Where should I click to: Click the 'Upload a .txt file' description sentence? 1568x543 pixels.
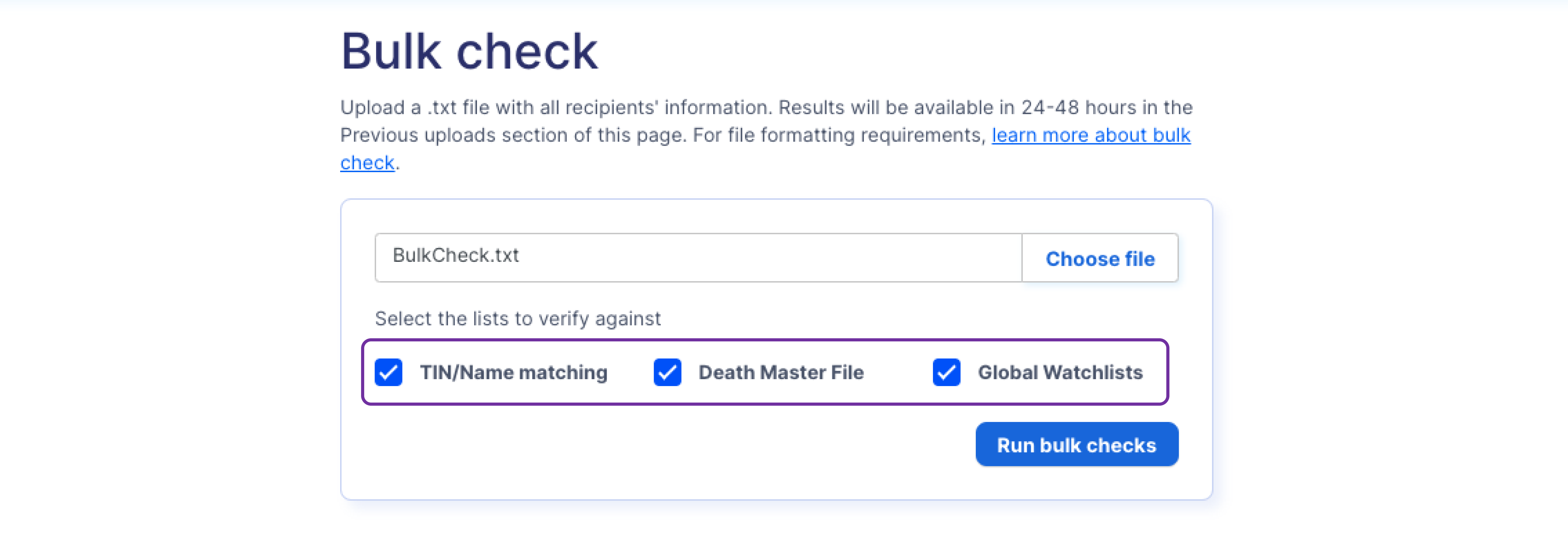click(x=556, y=108)
